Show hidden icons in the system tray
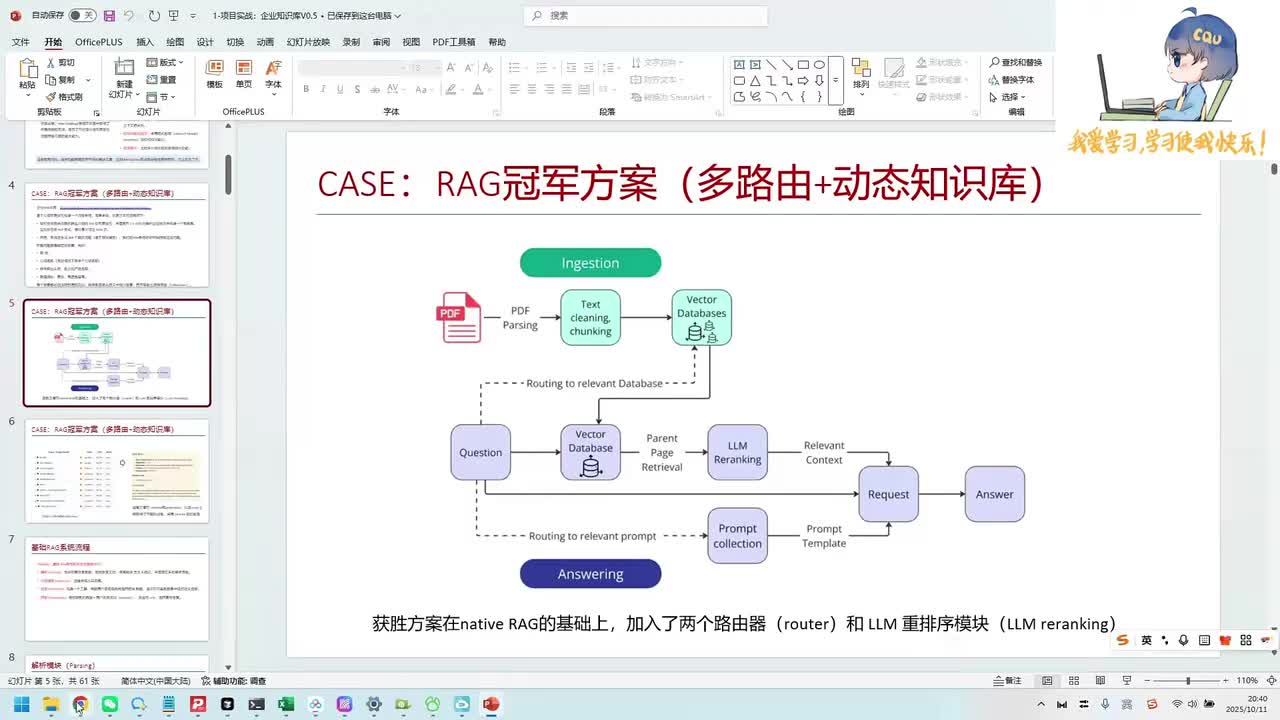This screenshot has height=720, width=1280. click(1041, 704)
